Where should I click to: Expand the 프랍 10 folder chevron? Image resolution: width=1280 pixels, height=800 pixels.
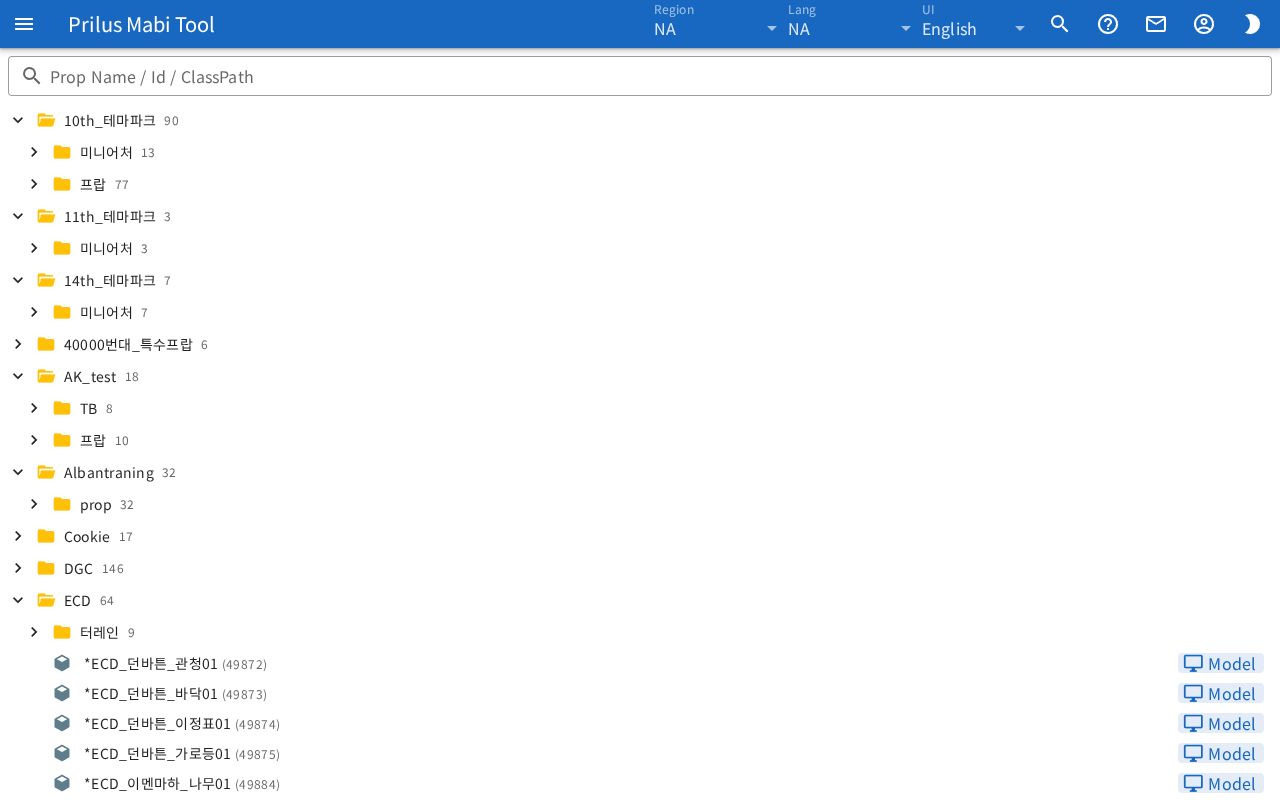point(34,440)
